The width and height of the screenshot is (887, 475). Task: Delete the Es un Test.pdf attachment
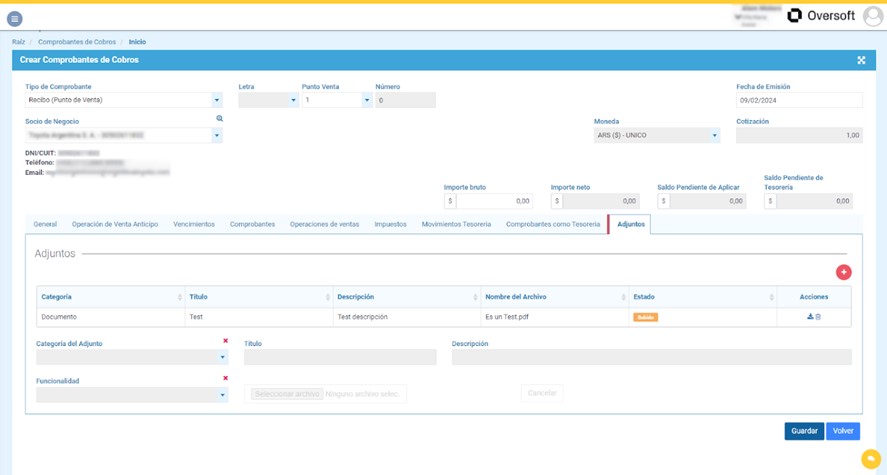(818, 317)
